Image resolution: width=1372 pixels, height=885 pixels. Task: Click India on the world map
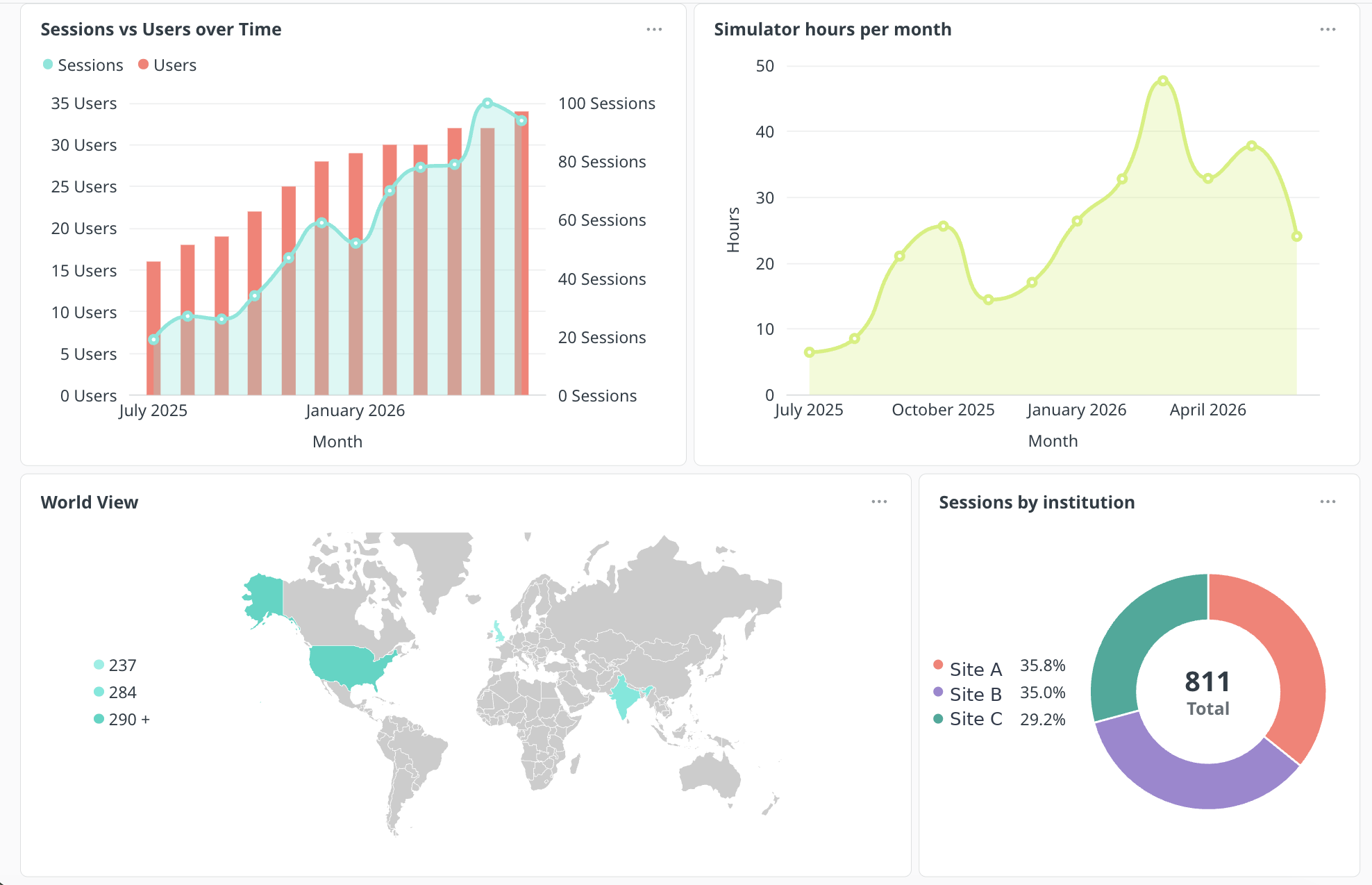[627, 697]
